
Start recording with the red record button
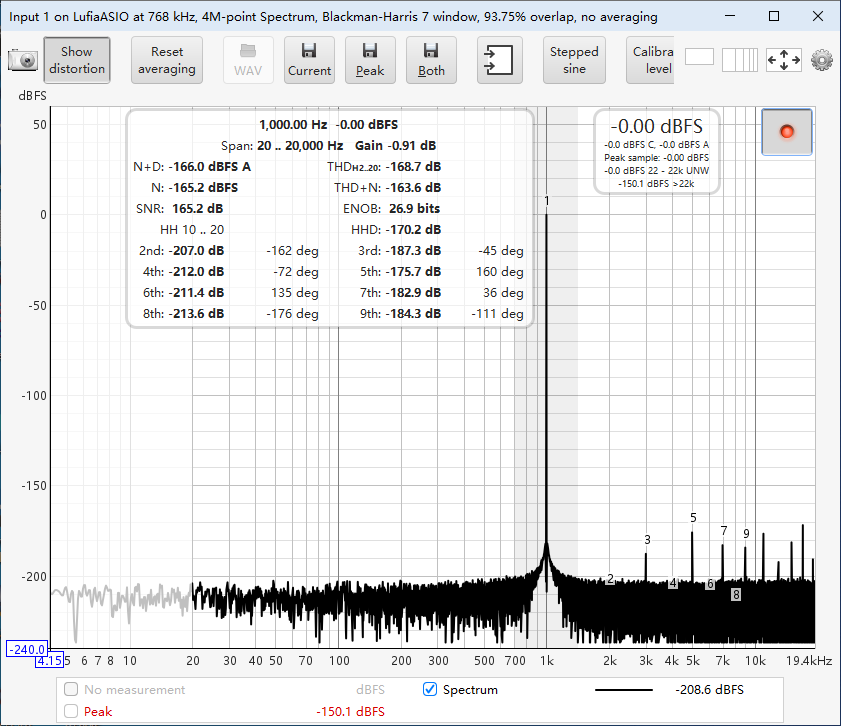coord(787,132)
